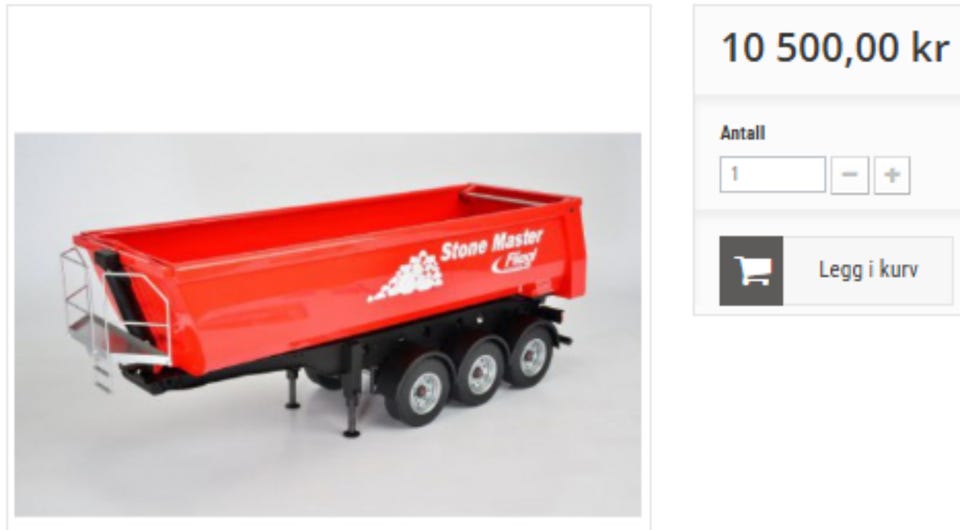
Task: Decrease quantity with the minus button
Action: 849,175
